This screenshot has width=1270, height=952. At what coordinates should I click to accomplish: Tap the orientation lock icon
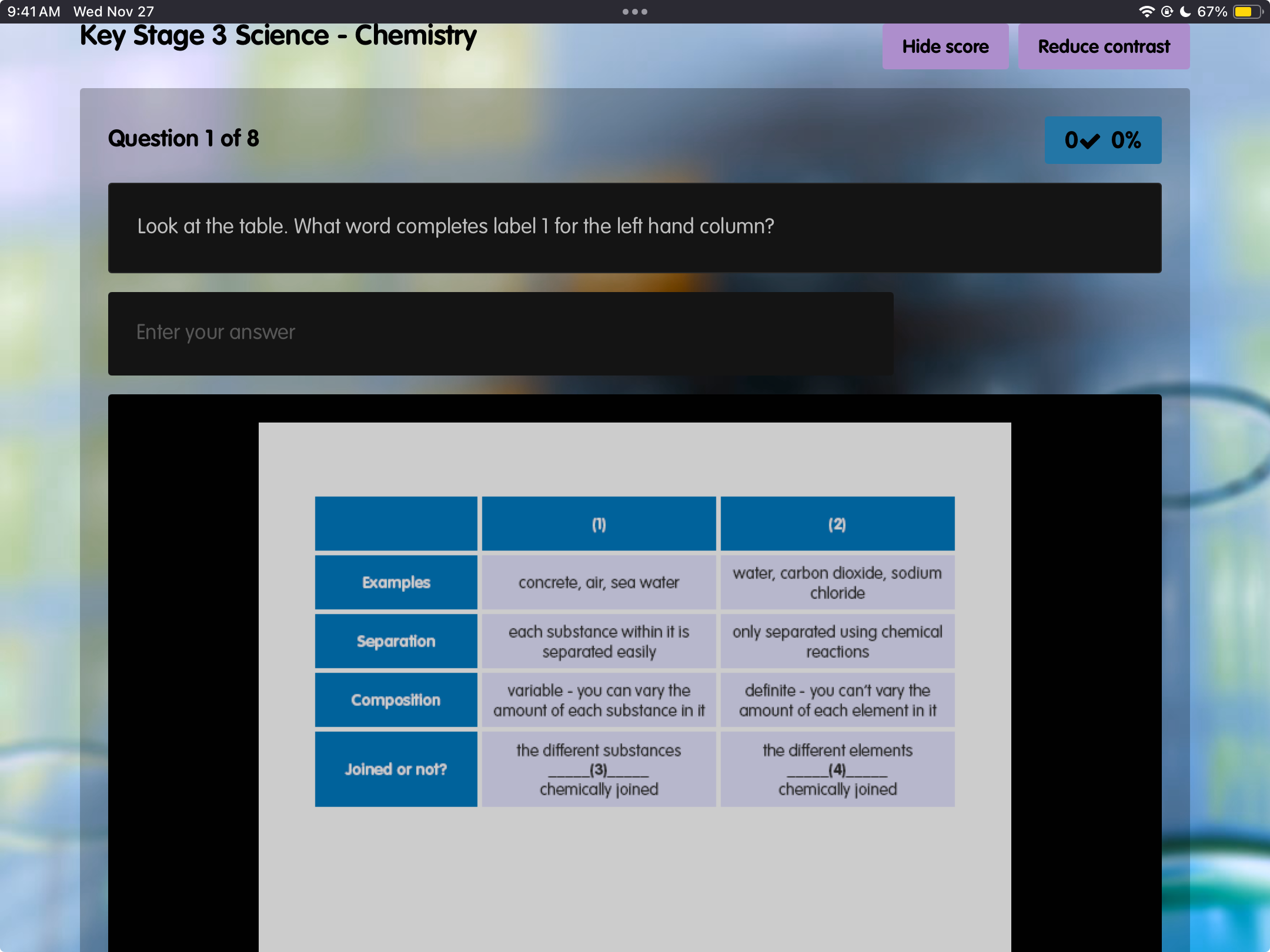[x=1167, y=12]
